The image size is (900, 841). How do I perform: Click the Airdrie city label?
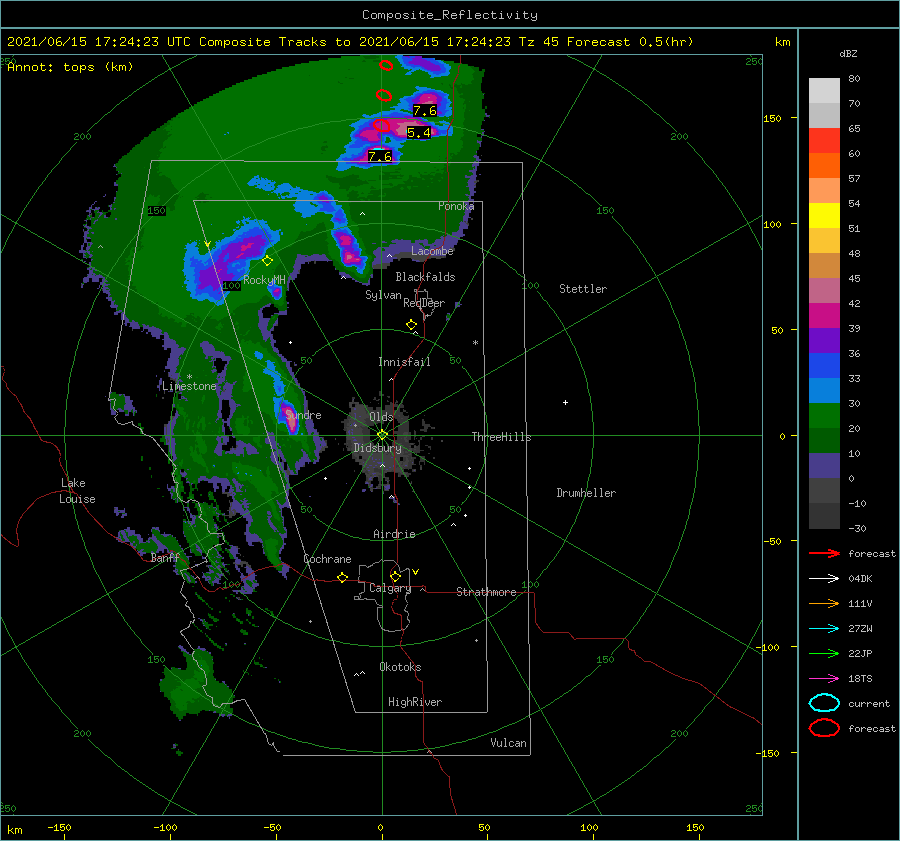(394, 534)
